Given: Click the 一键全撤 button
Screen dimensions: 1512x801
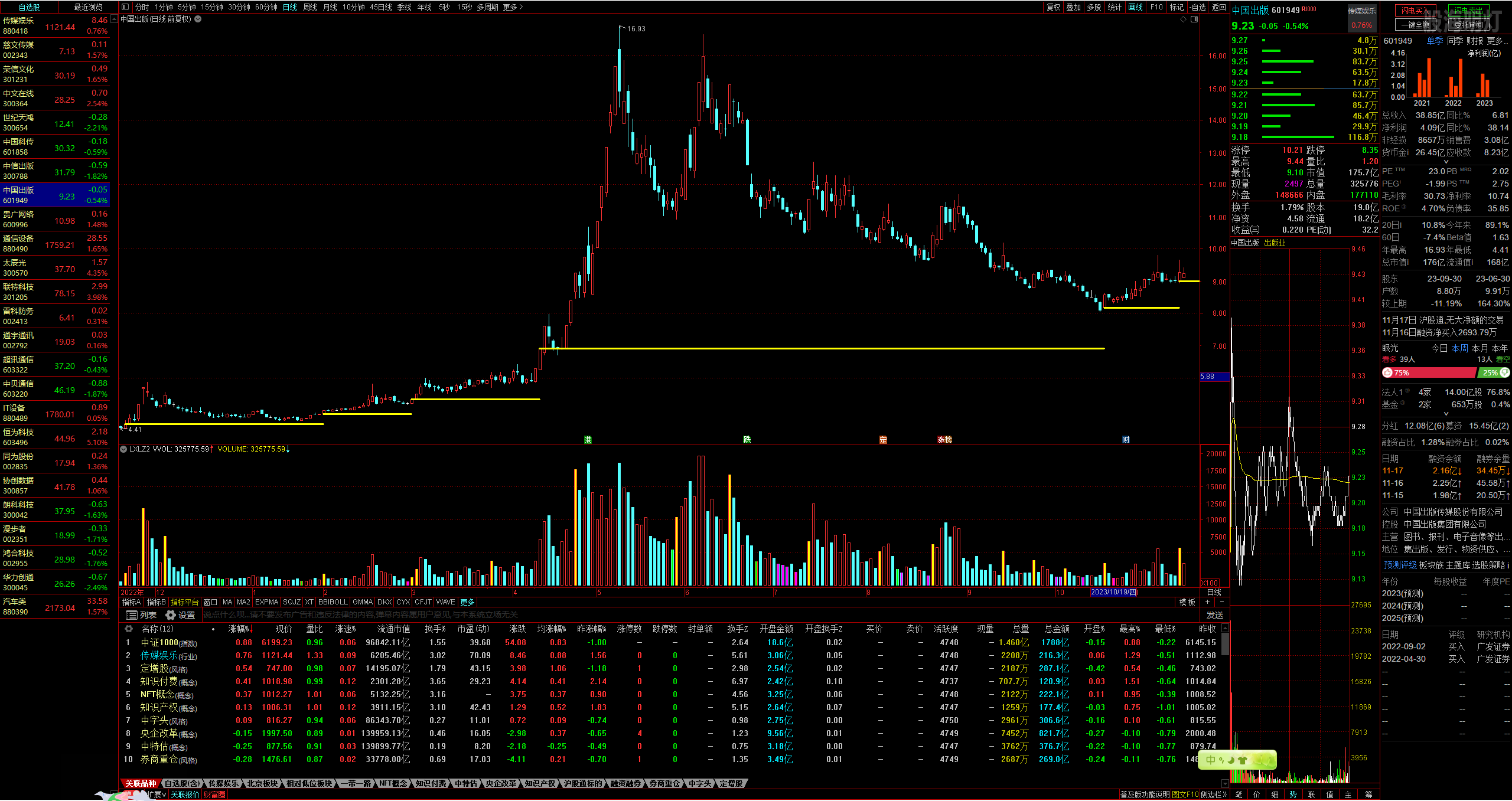Looking at the screenshot, I should [x=1416, y=25].
